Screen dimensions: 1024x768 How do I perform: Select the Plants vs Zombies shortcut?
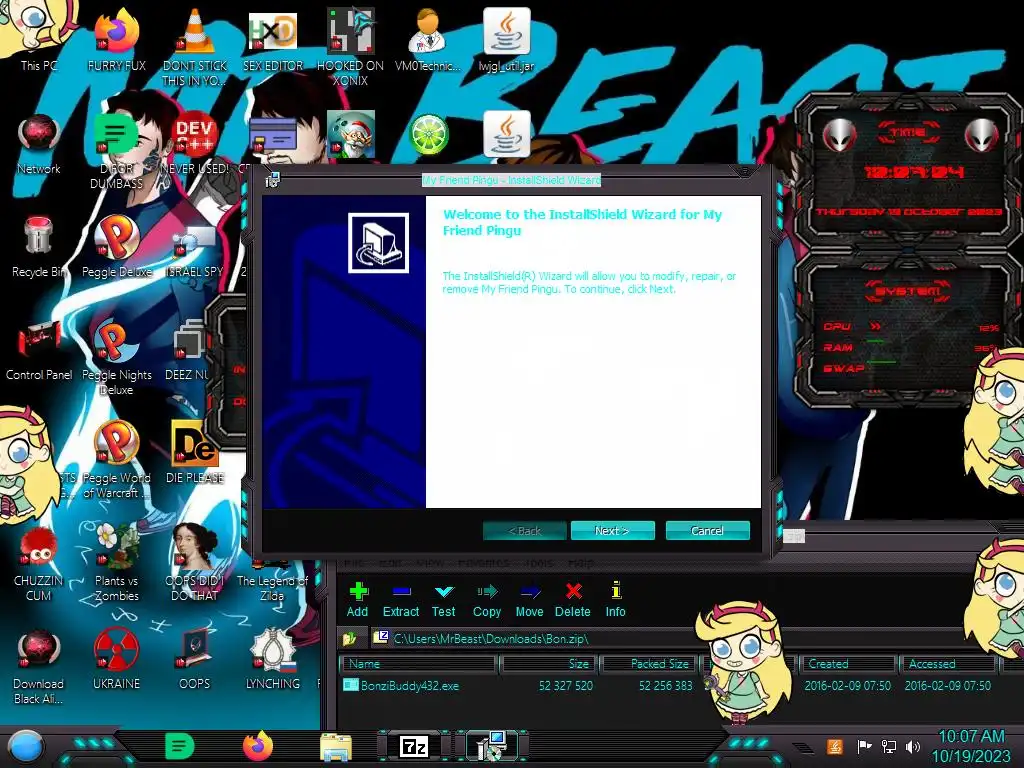tap(117, 563)
